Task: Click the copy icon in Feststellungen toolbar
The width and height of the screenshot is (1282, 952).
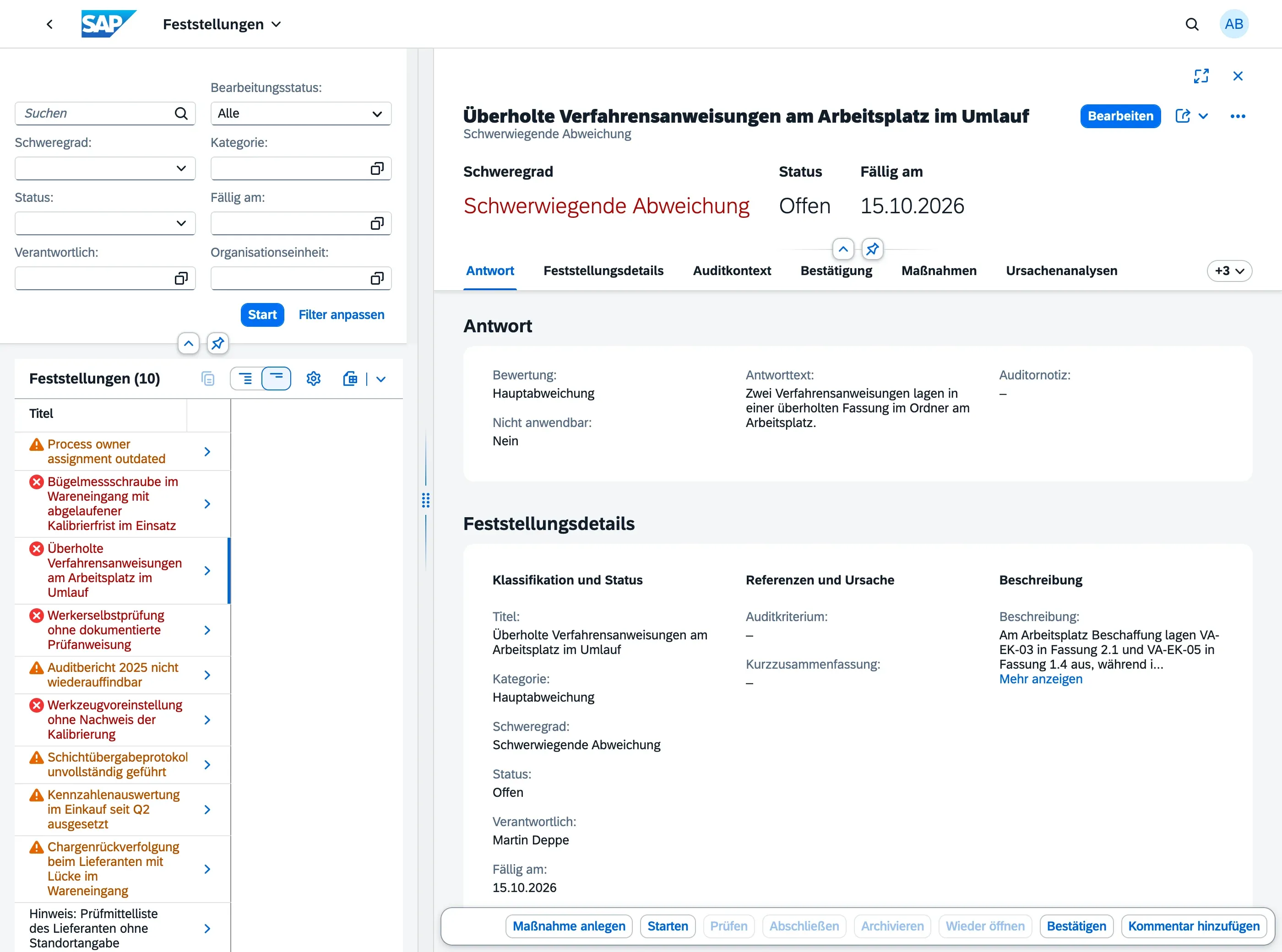Action: point(208,379)
